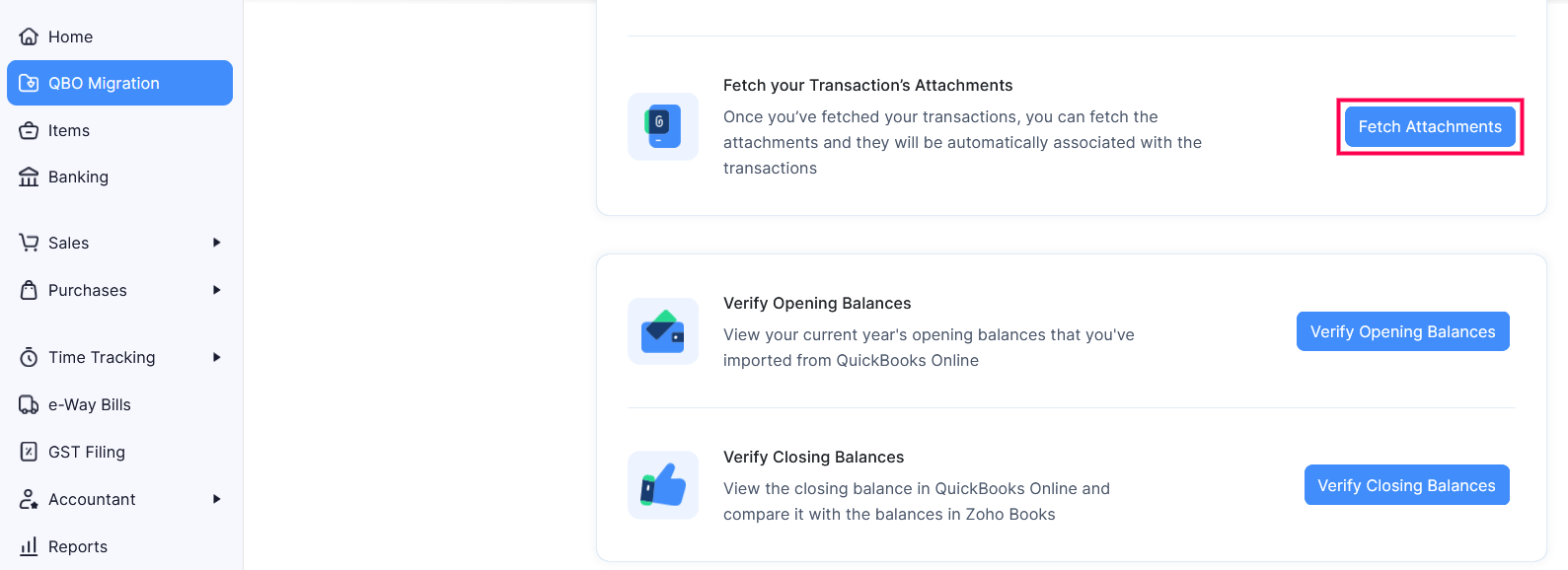
Task: Click the Banking sidebar icon
Action: 30,177
